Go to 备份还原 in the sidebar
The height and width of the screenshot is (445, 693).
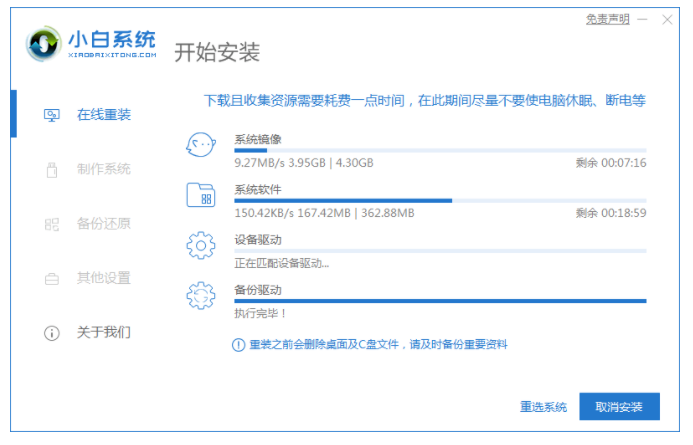[x=104, y=223]
